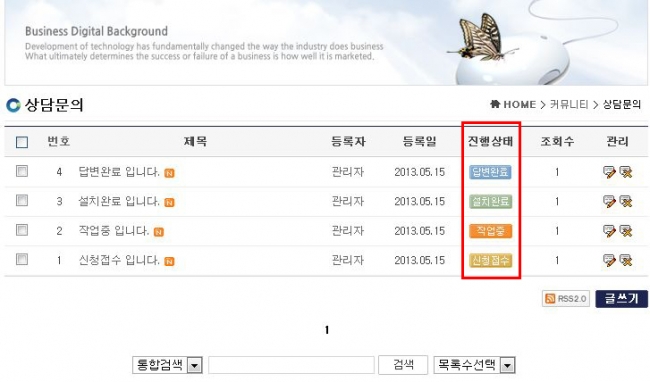Click the 제목 column header
Viewport: 650px width, 382px height.
pyautogui.click(x=195, y=142)
